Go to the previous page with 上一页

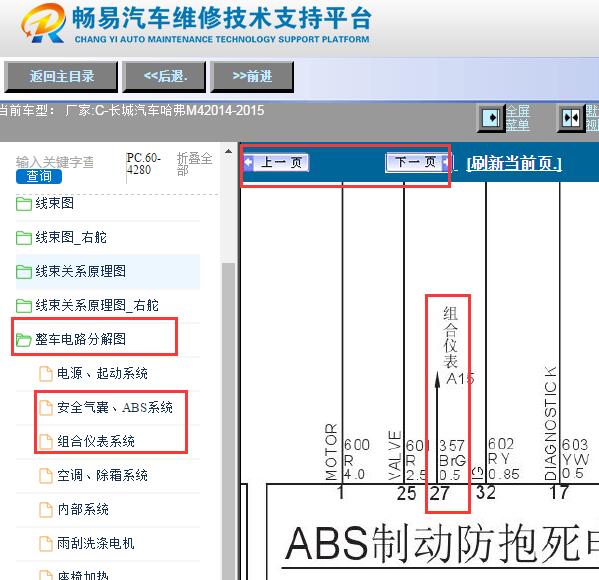[x=276, y=162]
